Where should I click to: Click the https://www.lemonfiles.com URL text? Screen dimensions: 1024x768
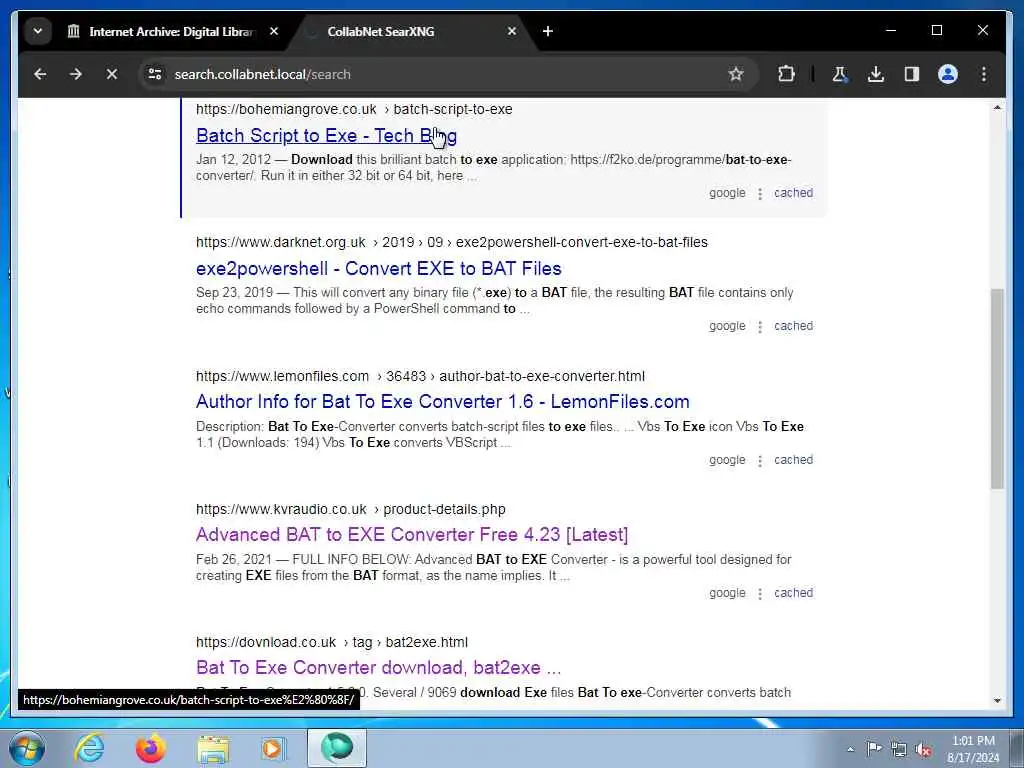(282, 377)
